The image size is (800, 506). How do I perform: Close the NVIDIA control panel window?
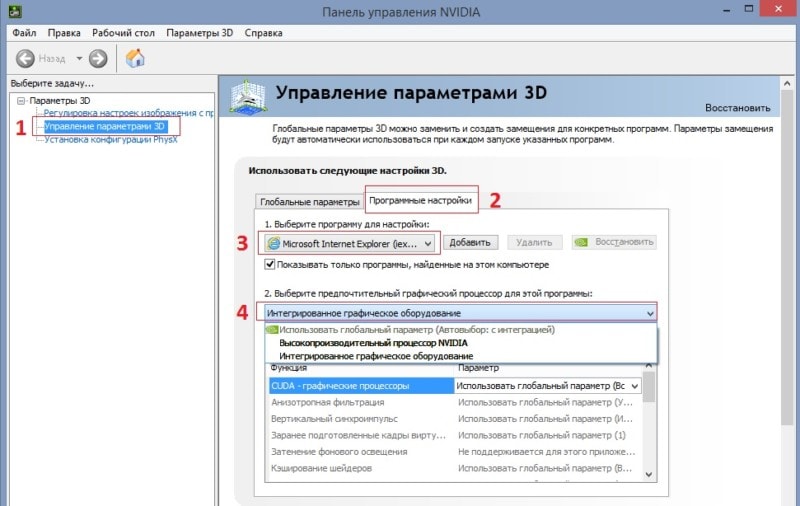click(x=779, y=9)
